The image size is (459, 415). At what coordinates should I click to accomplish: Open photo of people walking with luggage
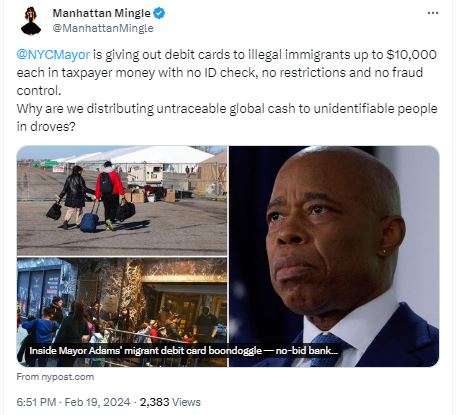click(122, 201)
